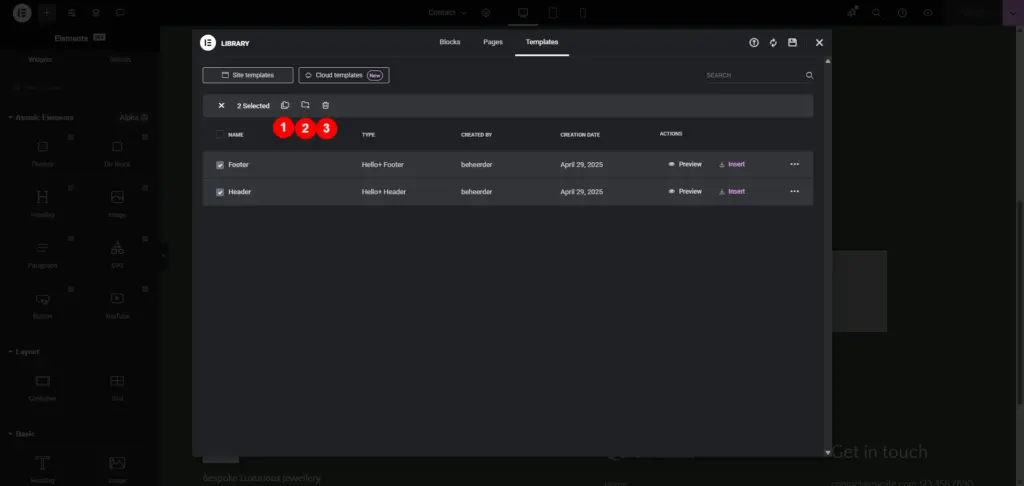This screenshot has height=486, width=1024.
Task: Import a template via upload icon
Action: (x=754, y=42)
